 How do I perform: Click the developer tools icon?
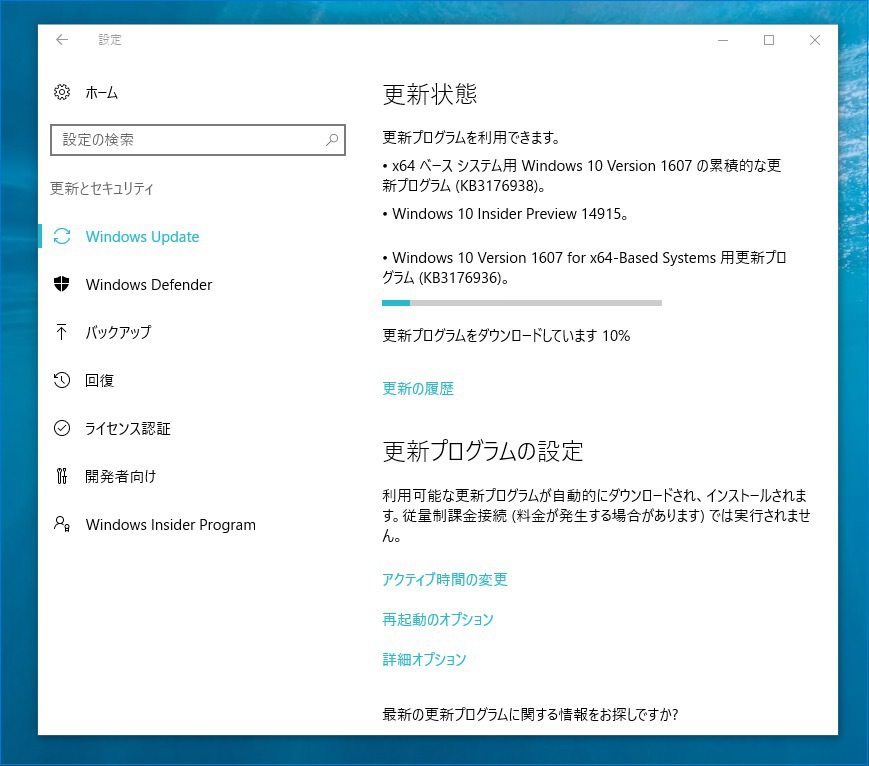(62, 476)
